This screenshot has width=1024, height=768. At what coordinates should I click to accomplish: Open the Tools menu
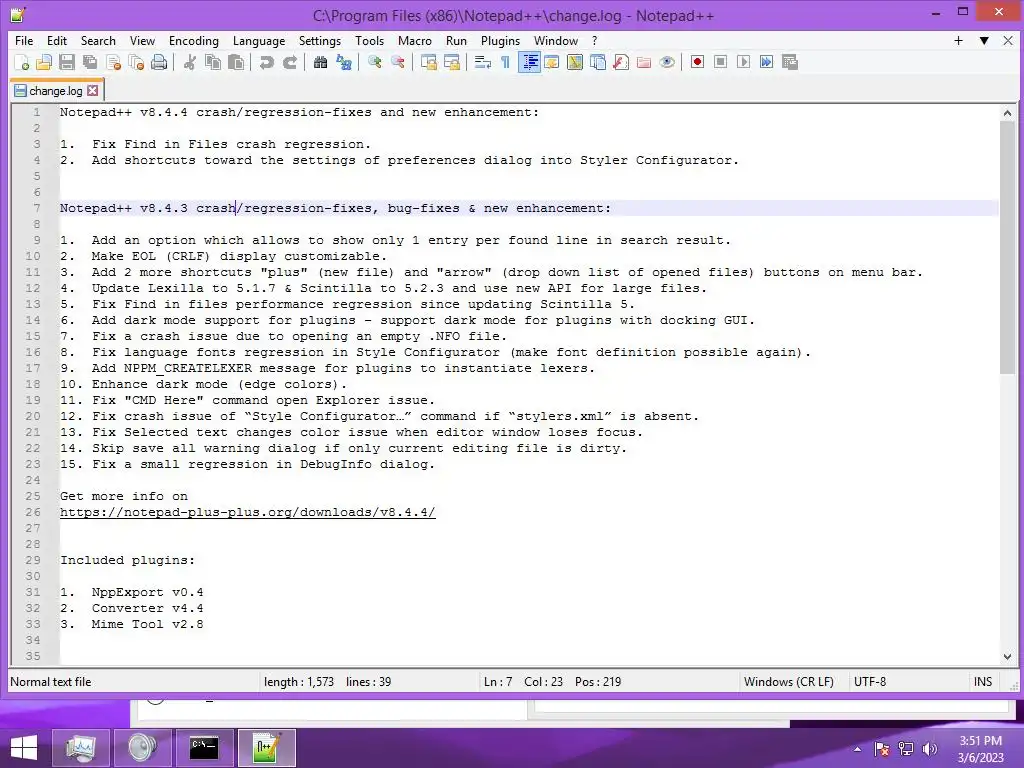click(x=369, y=40)
